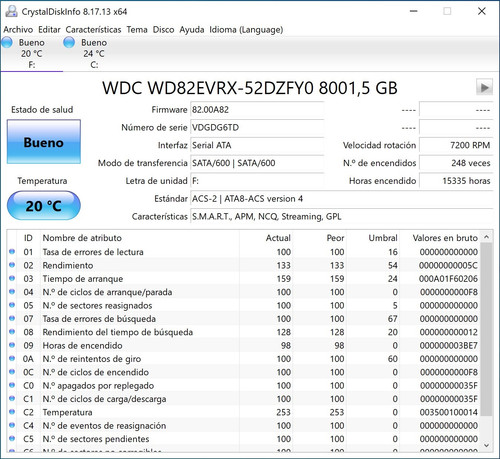This screenshot has width=500, height=459.
Task: Click status dot for sectores reasignados
Action: coord(12,305)
